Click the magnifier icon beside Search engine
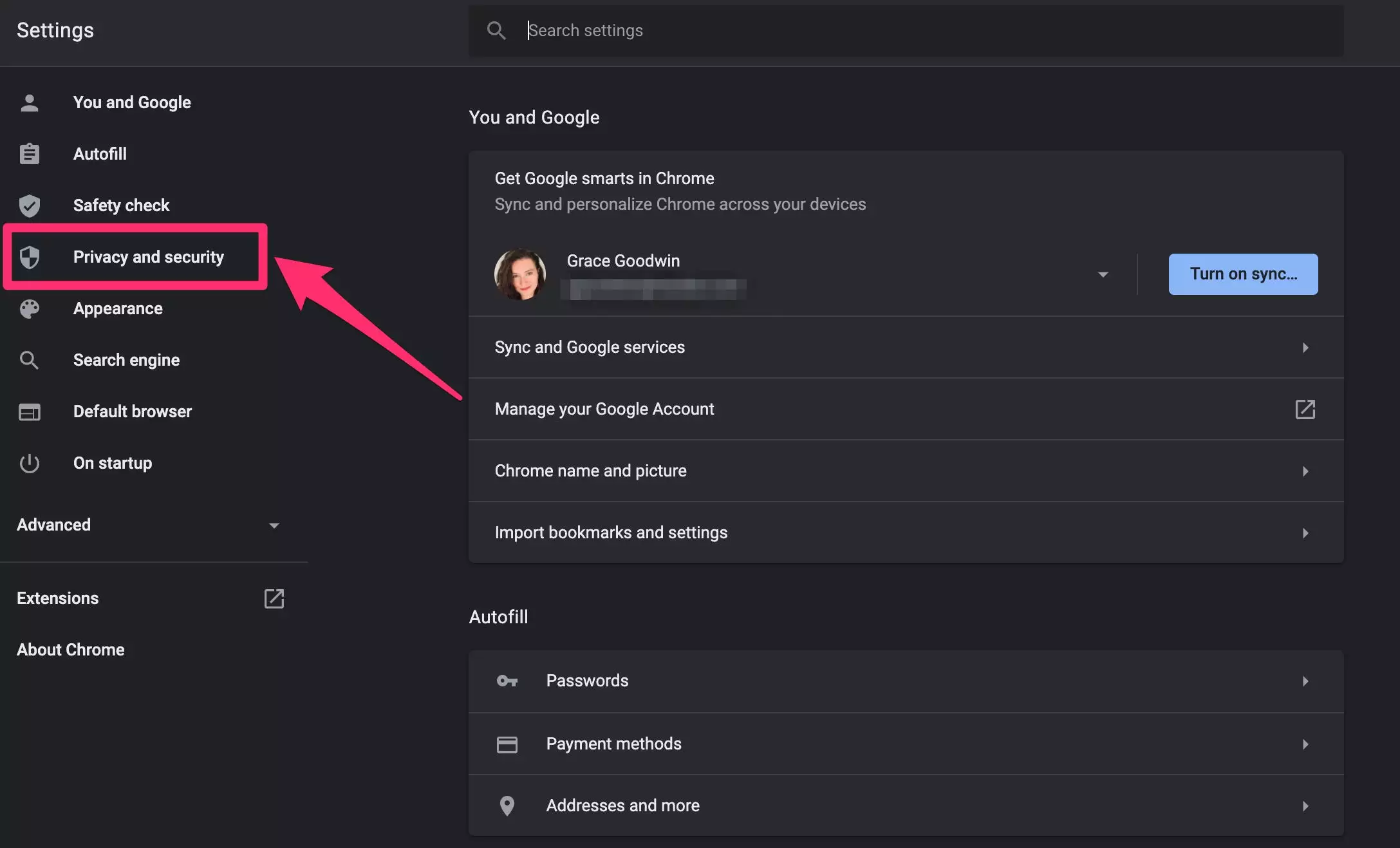This screenshot has height=848, width=1400. (30, 360)
